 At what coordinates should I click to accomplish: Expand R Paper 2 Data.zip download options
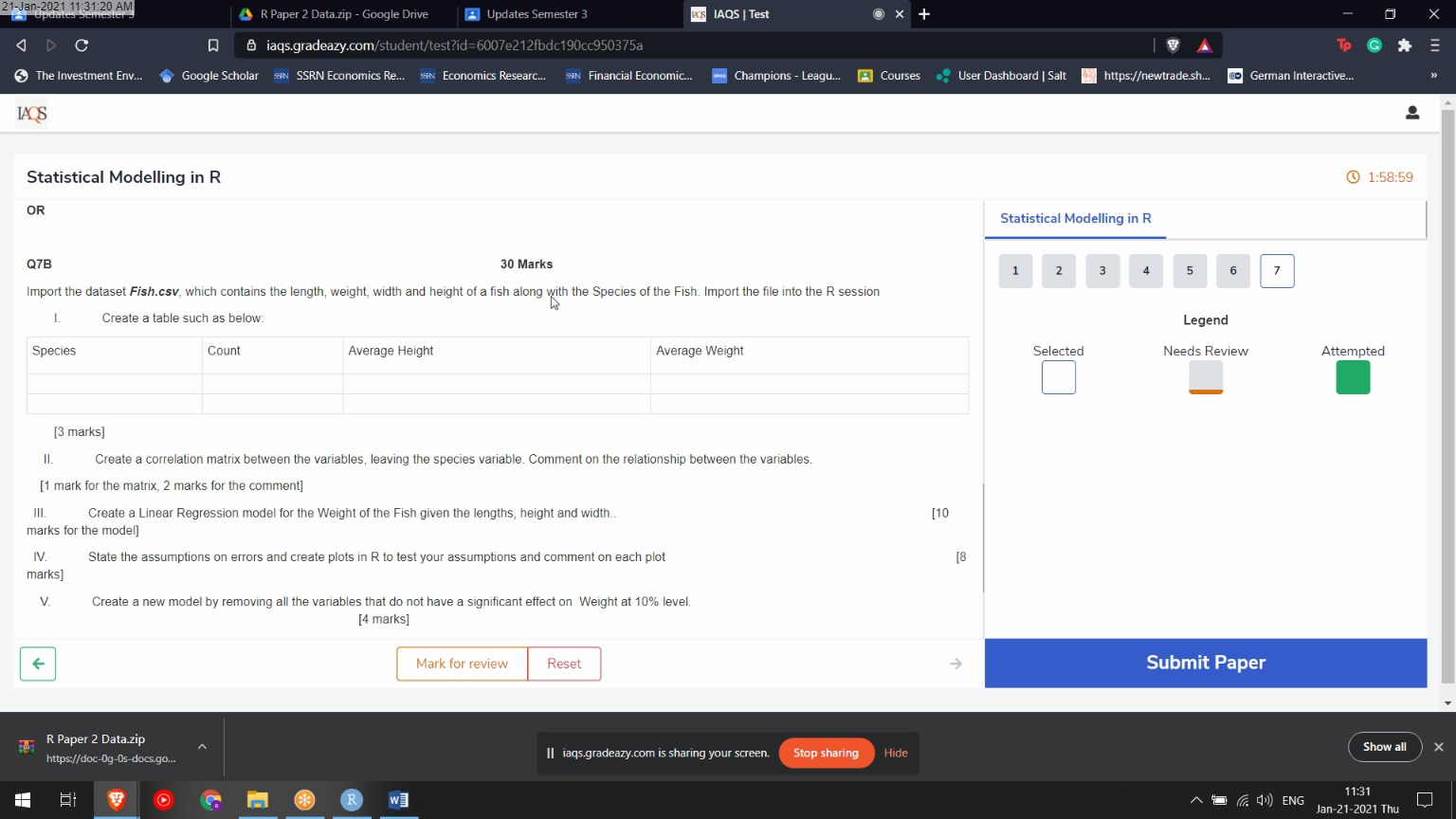click(x=202, y=747)
